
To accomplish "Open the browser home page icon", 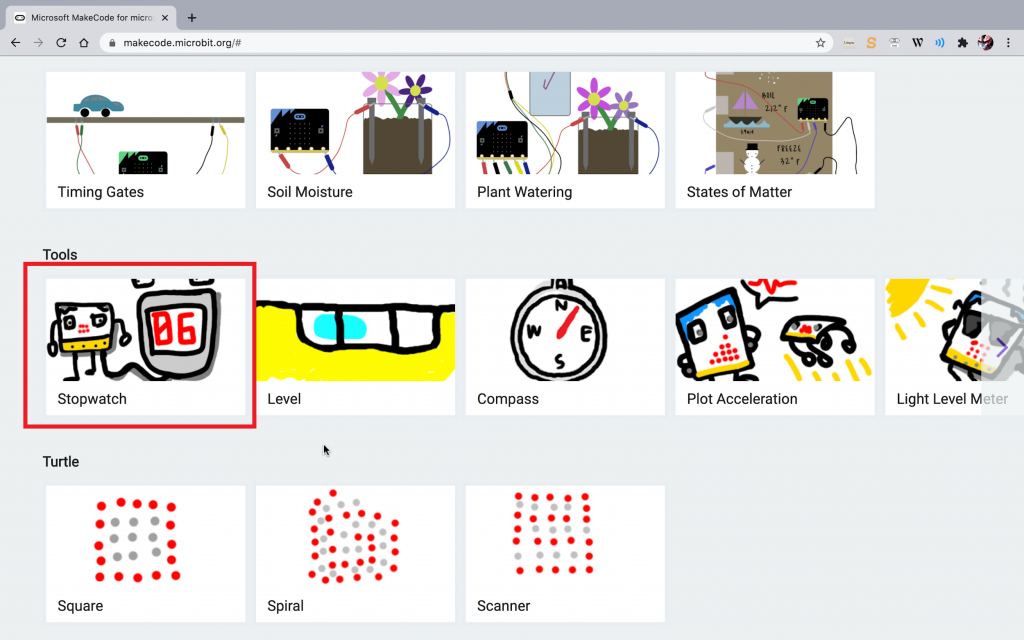I will (84, 42).
